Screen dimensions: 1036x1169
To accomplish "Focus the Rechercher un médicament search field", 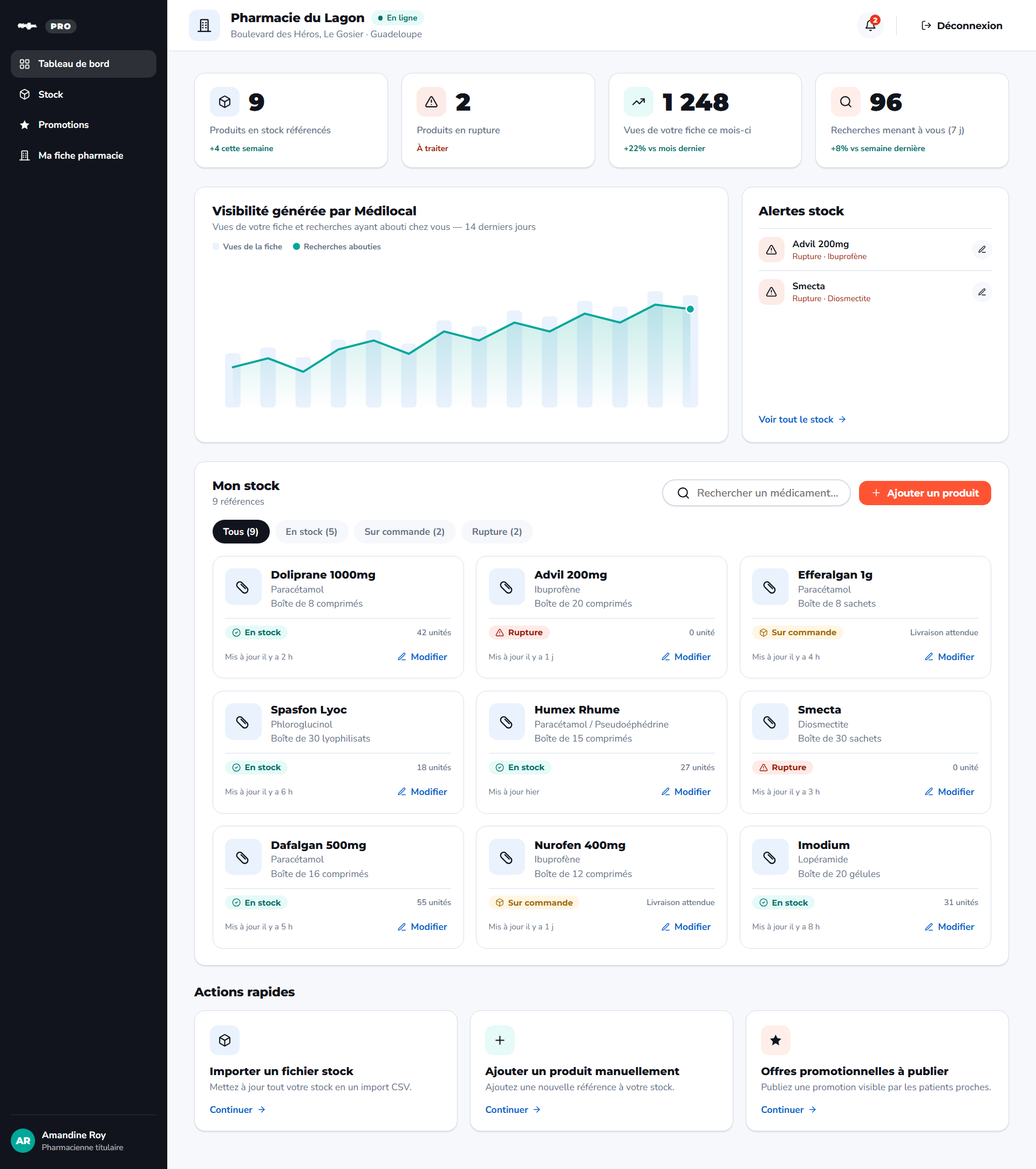I will pos(756,493).
